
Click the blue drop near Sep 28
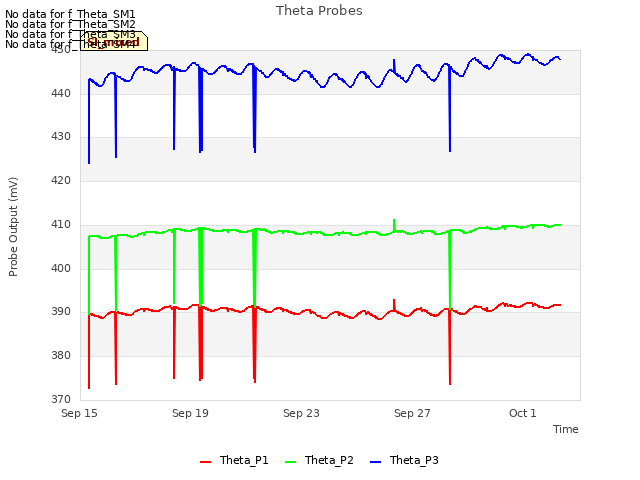pos(450,108)
